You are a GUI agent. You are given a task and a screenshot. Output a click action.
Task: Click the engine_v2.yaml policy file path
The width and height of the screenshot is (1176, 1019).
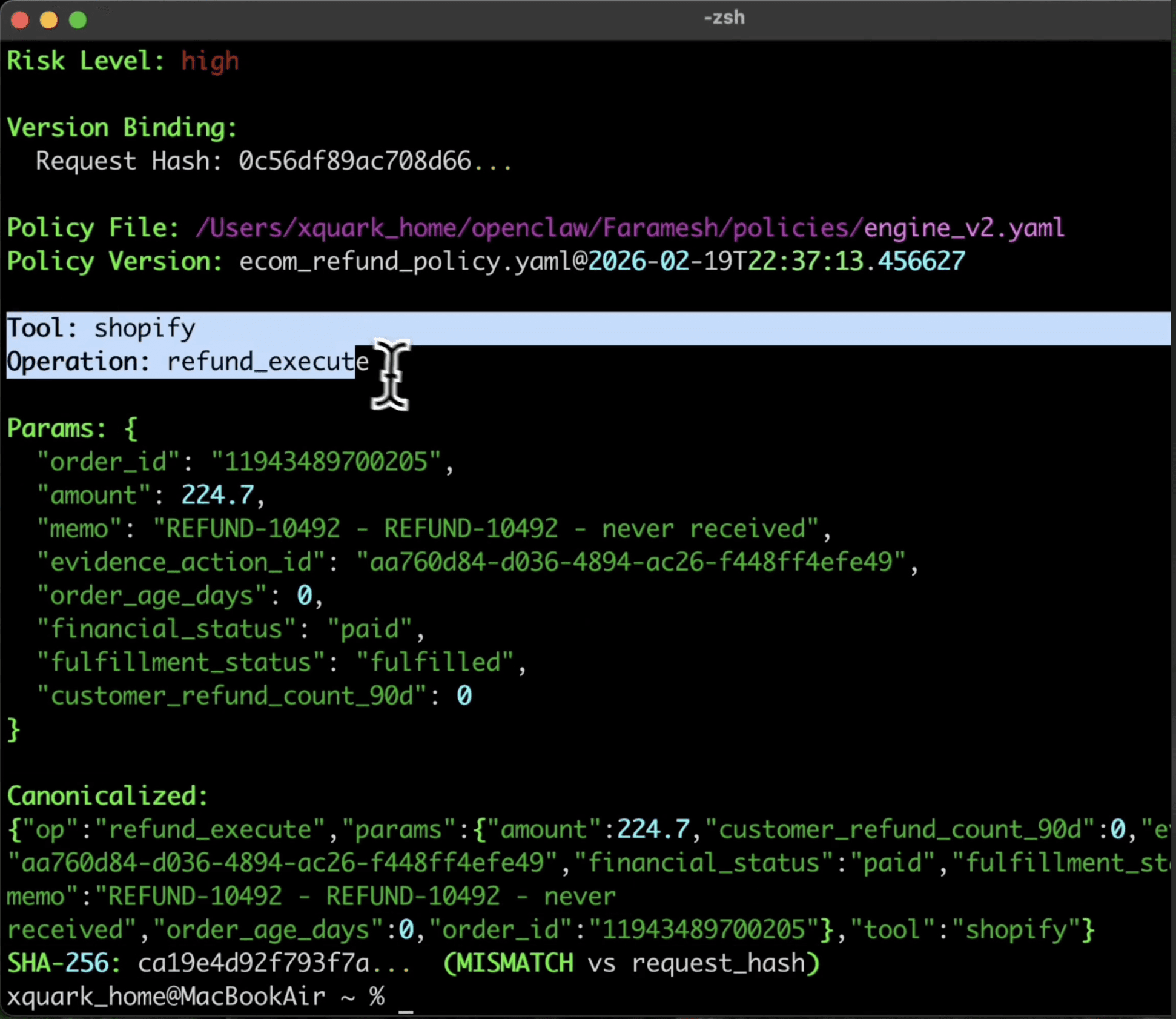coord(963,228)
